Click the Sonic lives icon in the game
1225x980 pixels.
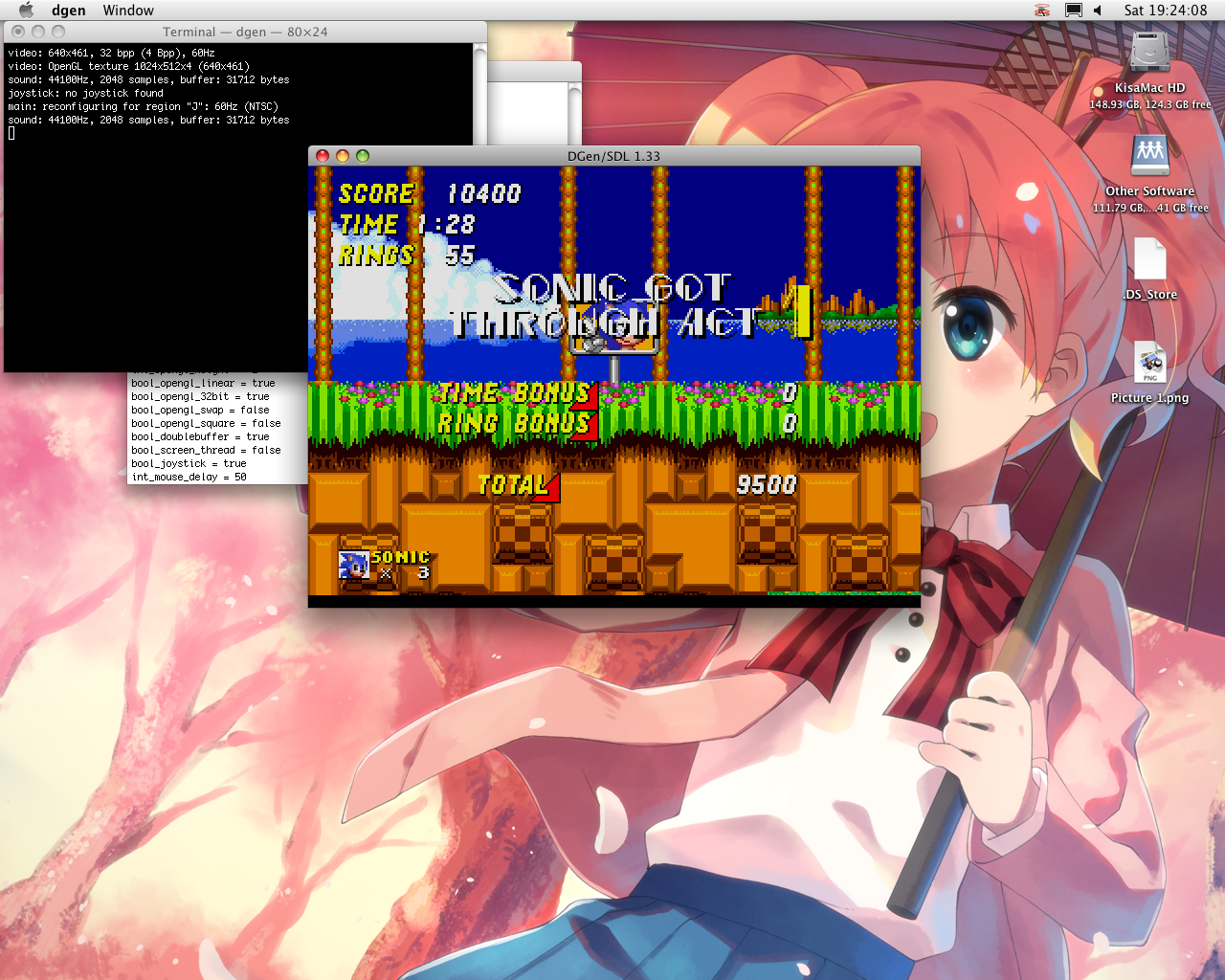click(354, 566)
